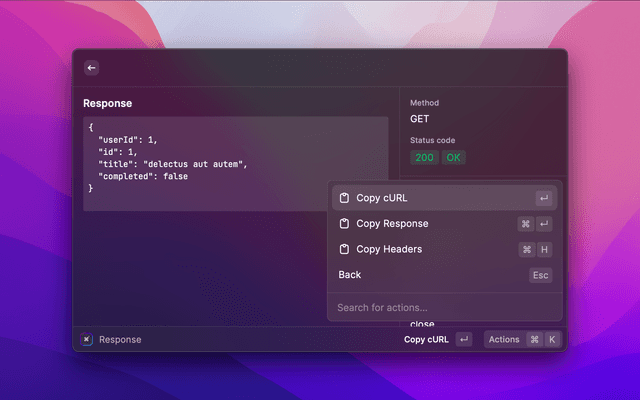
Task: Click the extension icon in the bottom bar
Action: point(87,339)
